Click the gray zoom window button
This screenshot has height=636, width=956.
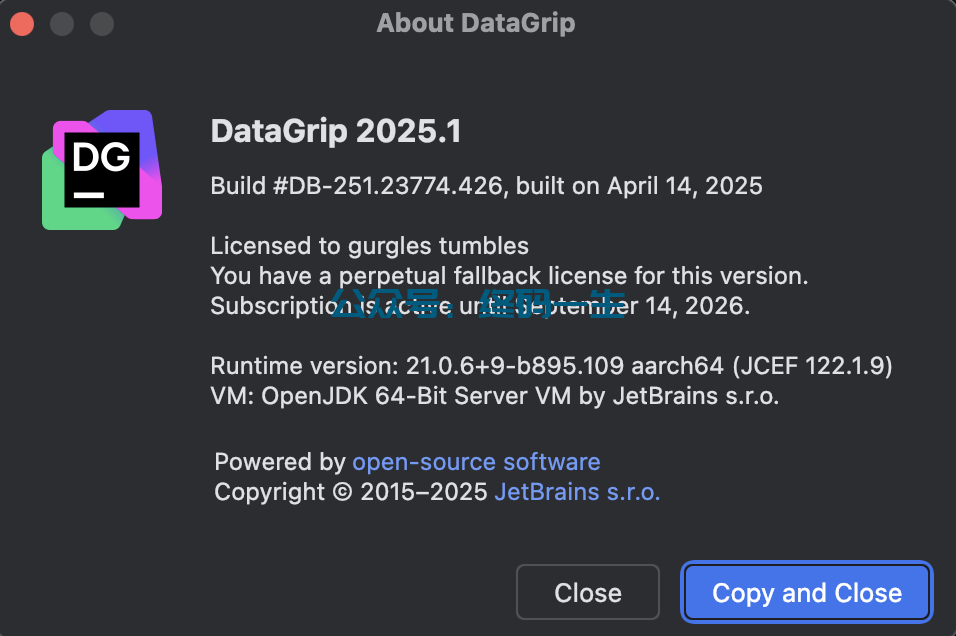pos(101,23)
